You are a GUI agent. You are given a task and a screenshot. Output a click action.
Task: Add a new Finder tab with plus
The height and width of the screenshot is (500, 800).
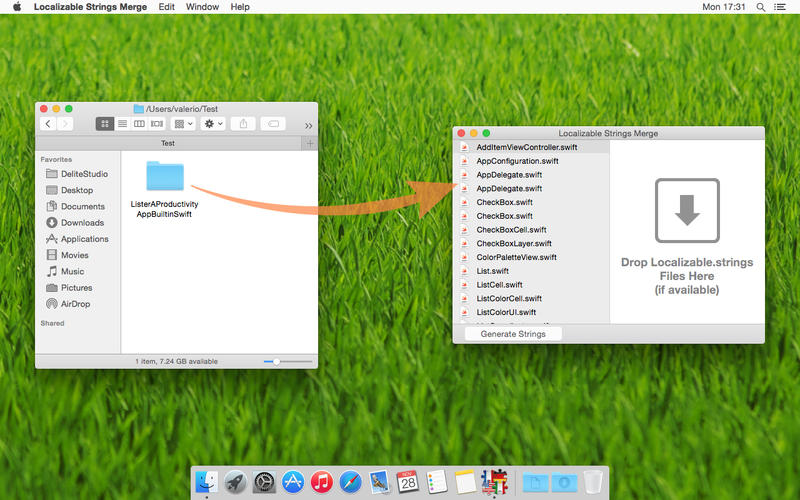click(x=310, y=143)
